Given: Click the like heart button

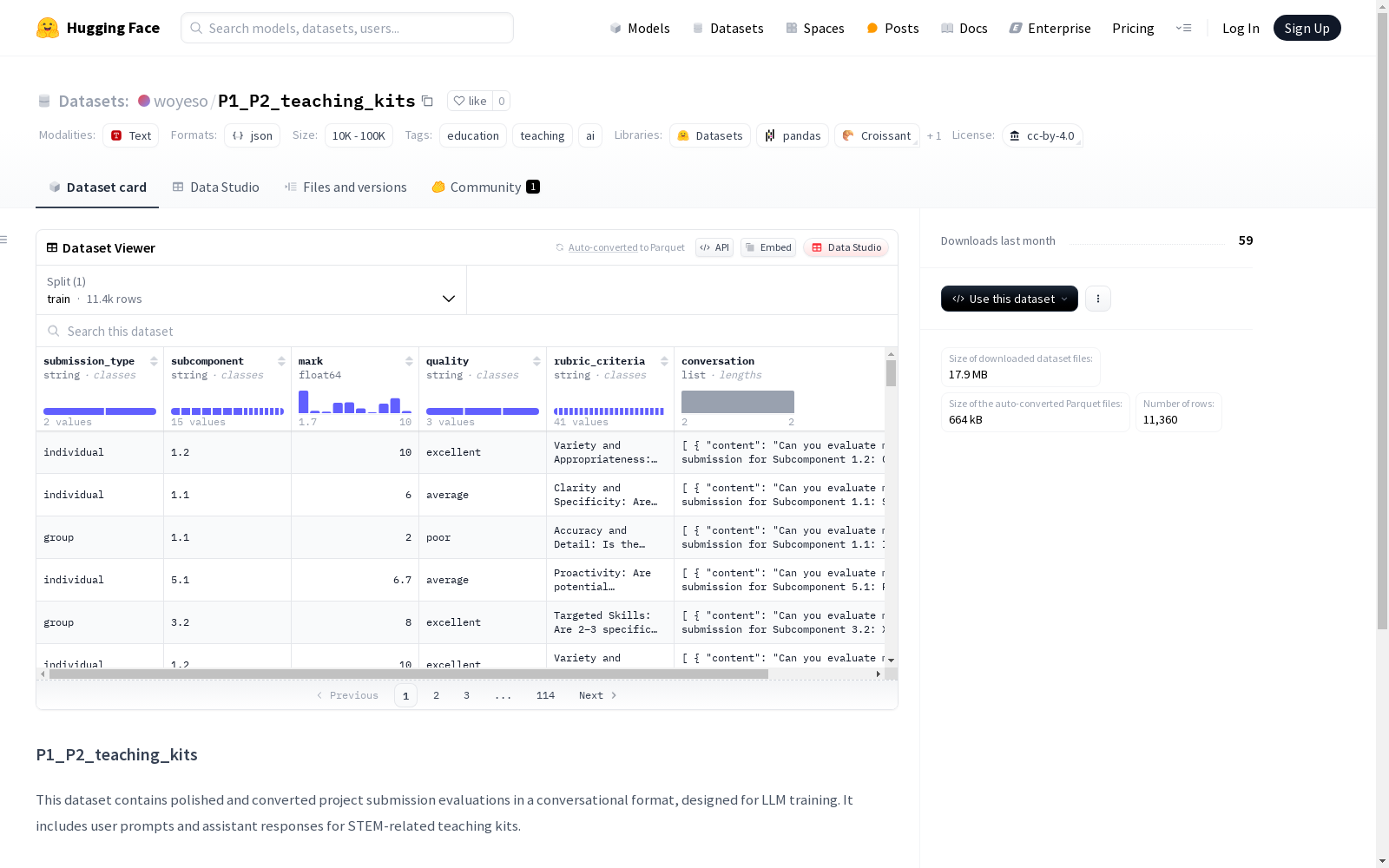Looking at the screenshot, I should click(x=470, y=101).
